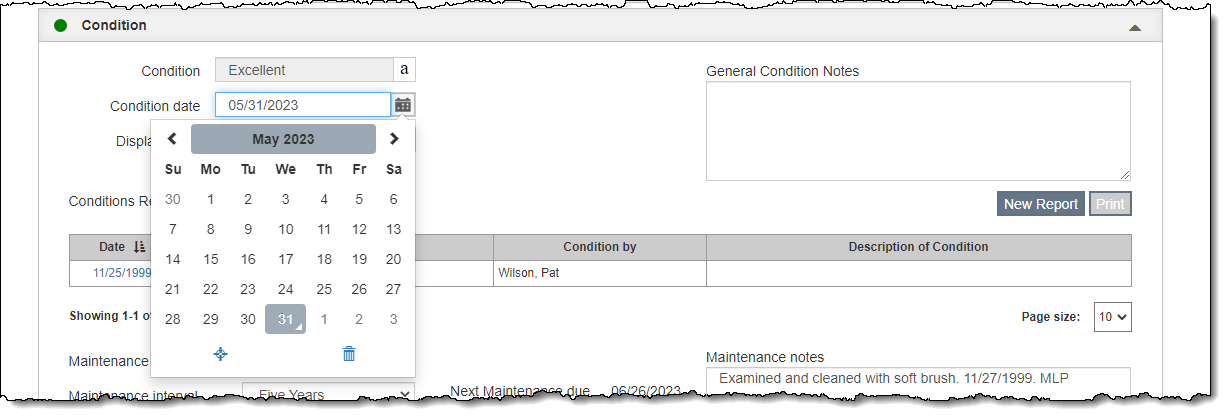Click the calendar icon beside Condition date
The image size is (1227, 416).
click(x=403, y=105)
